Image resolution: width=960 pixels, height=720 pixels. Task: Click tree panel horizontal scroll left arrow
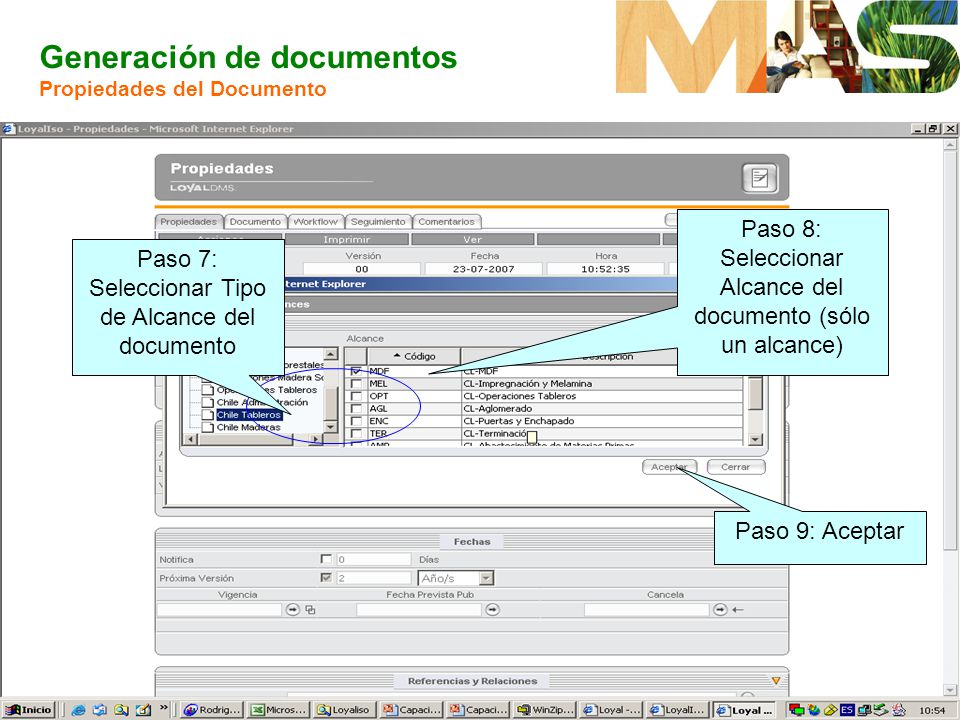click(x=190, y=439)
